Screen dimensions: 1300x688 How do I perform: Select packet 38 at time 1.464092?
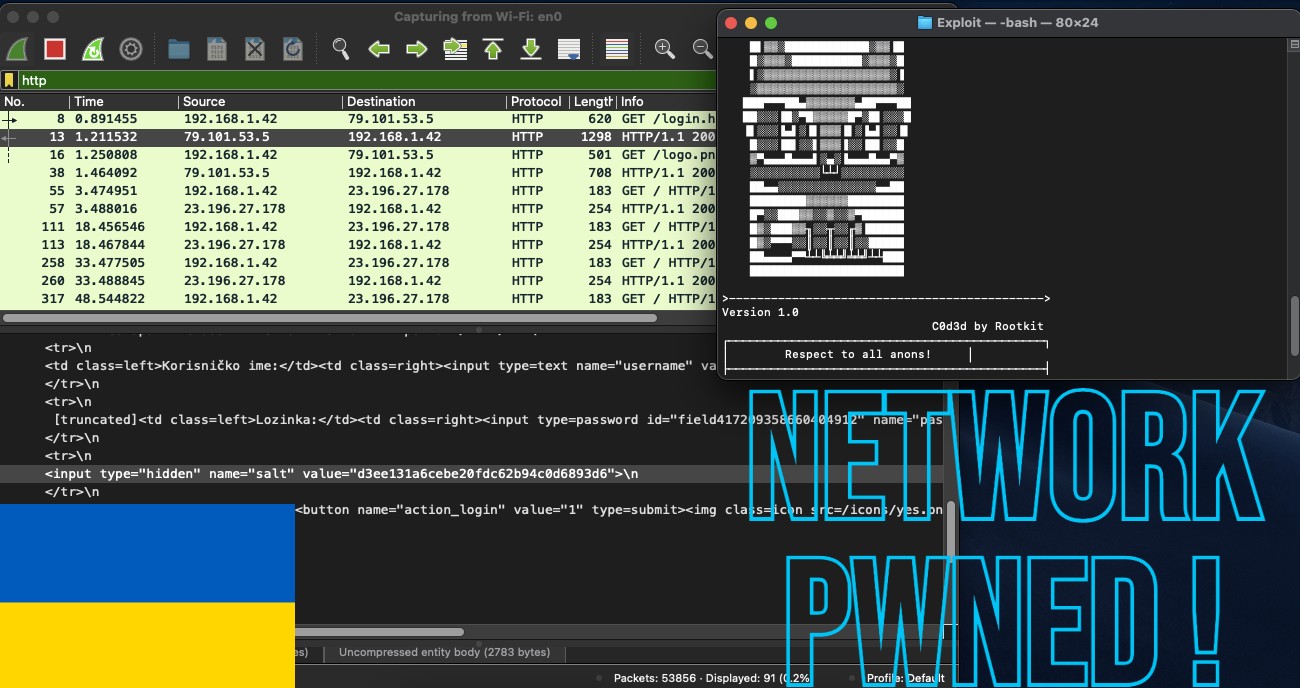[x=358, y=173]
